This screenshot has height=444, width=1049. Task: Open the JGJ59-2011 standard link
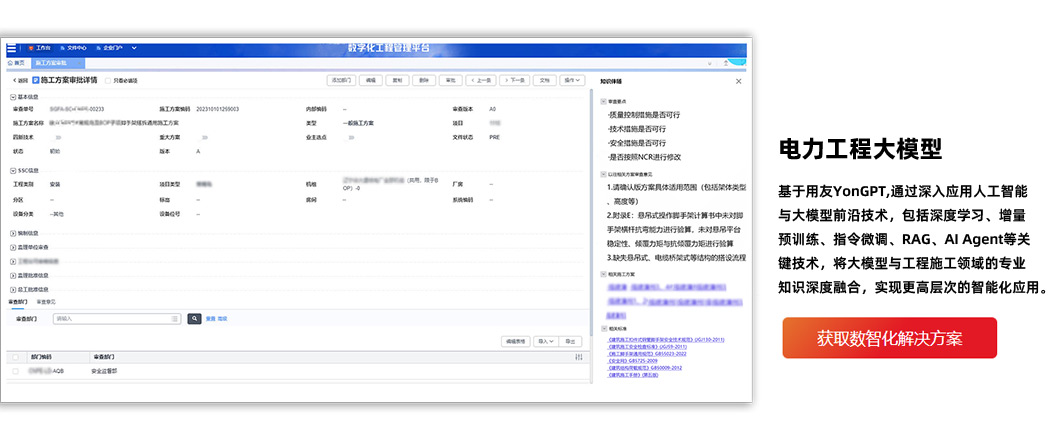(x=648, y=347)
